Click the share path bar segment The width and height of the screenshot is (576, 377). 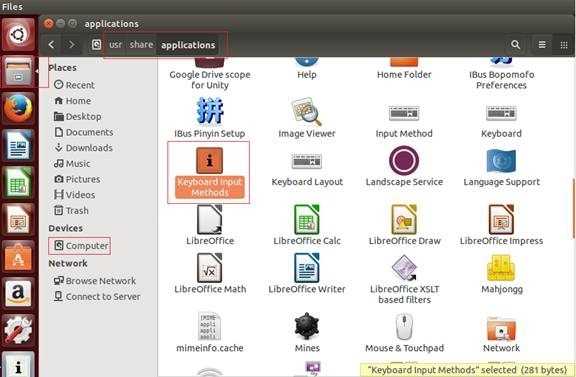(141, 45)
